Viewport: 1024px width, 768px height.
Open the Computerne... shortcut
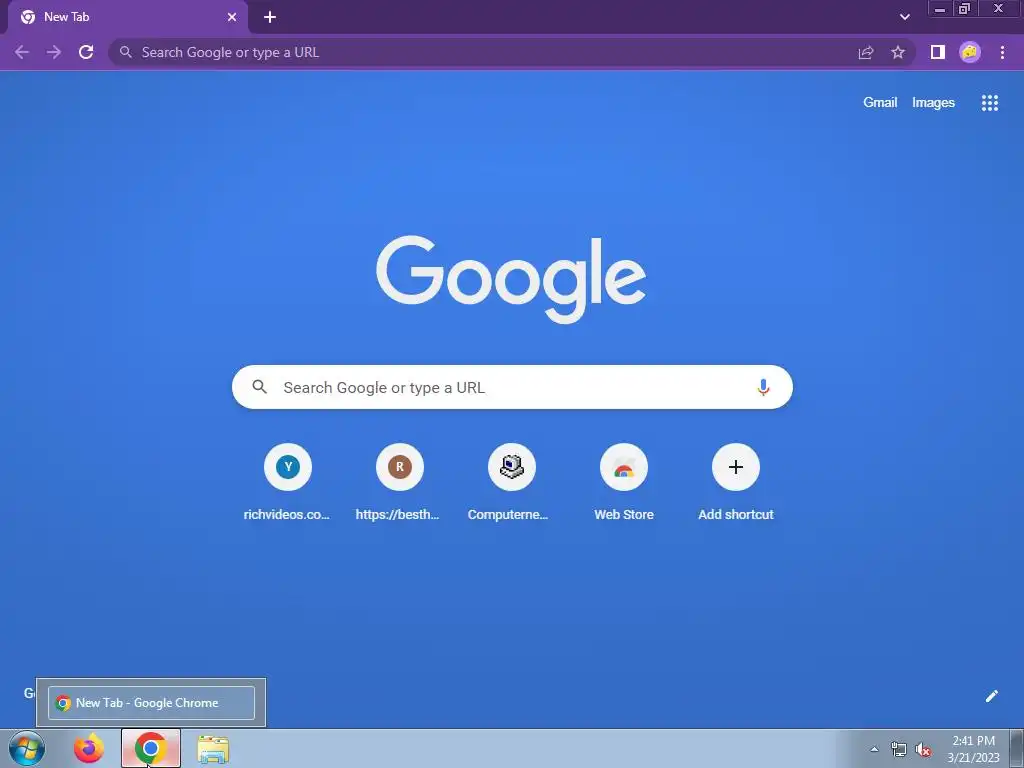point(511,483)
